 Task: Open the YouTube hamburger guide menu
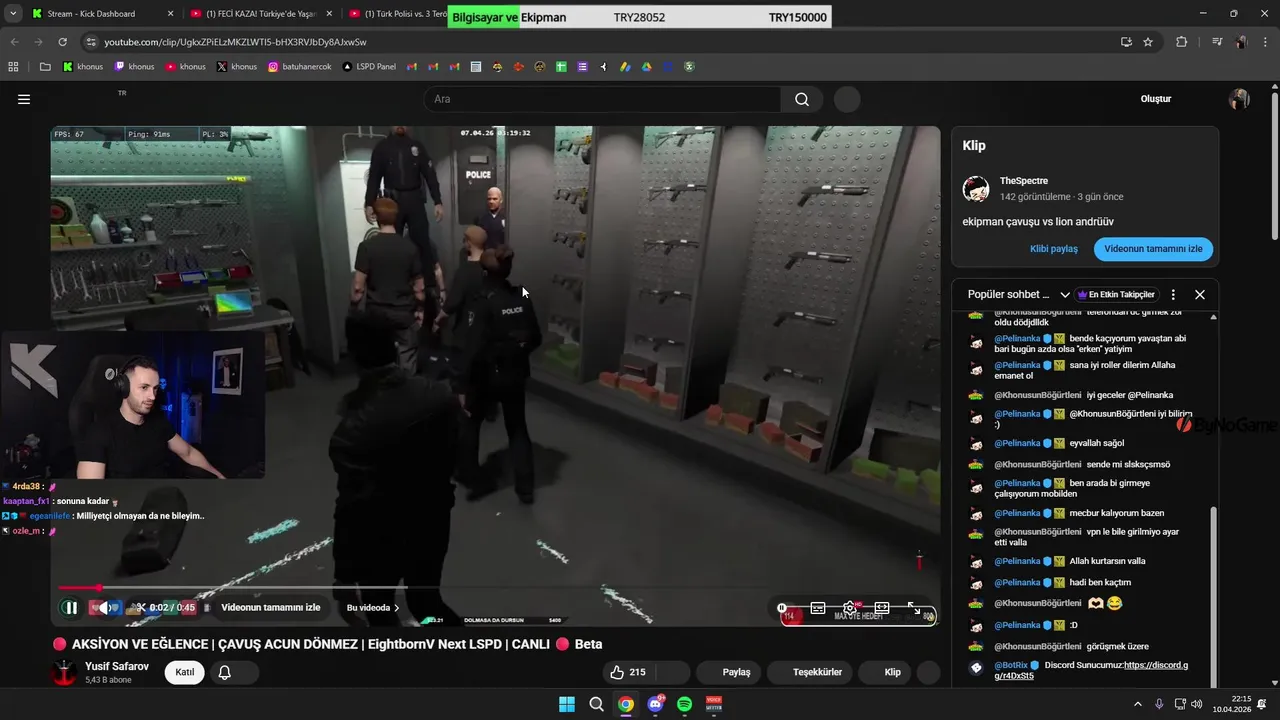point(24,99)
